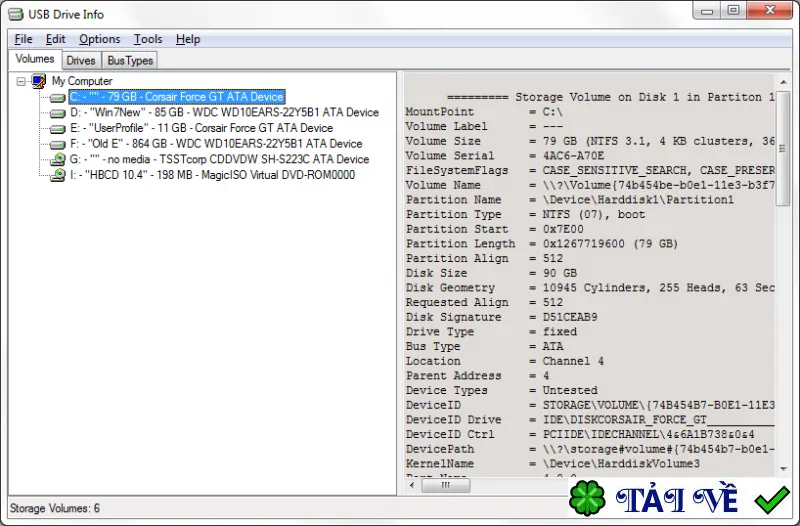Close the USB Drive Info window

(x=770, y=11)
